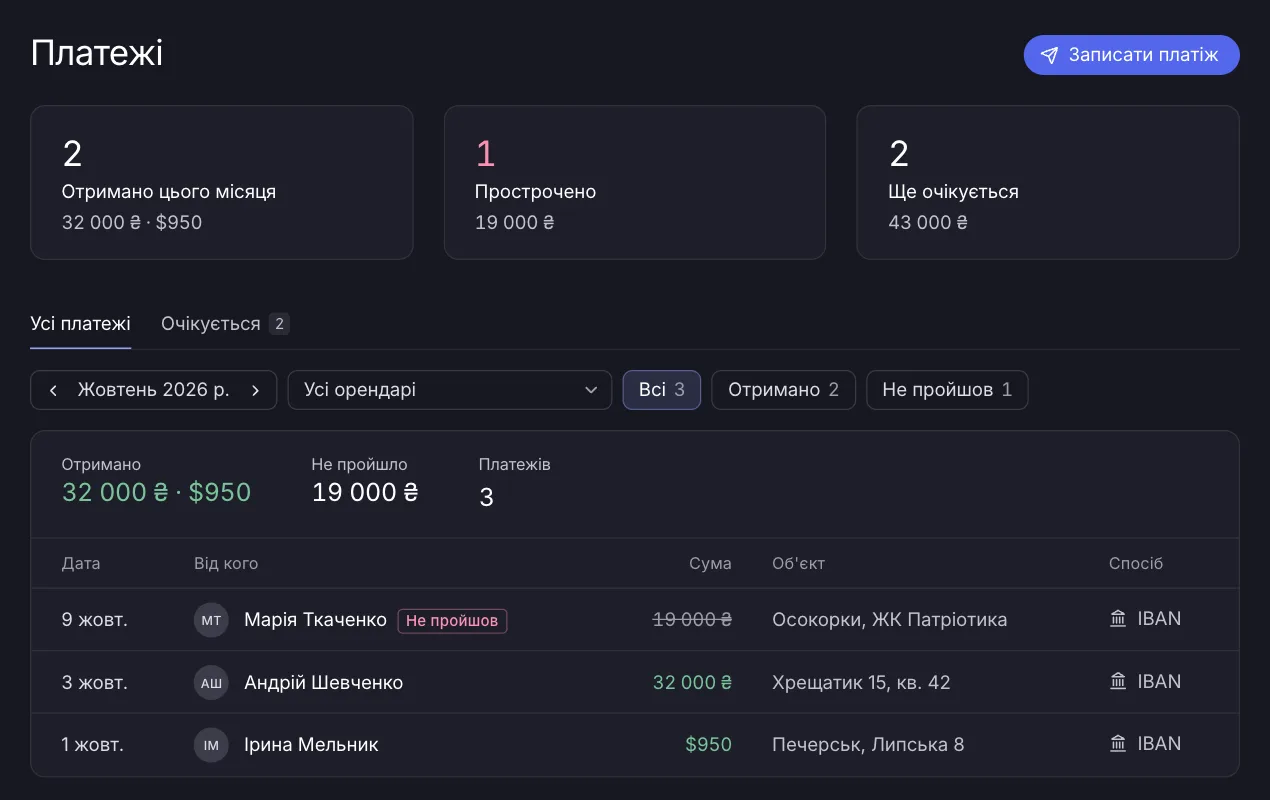Image resolution: width=1270 pixels, height=800 pixels.
Task: Click bank icon in Андрій Шевченко row
Action: click(1118, 682)
